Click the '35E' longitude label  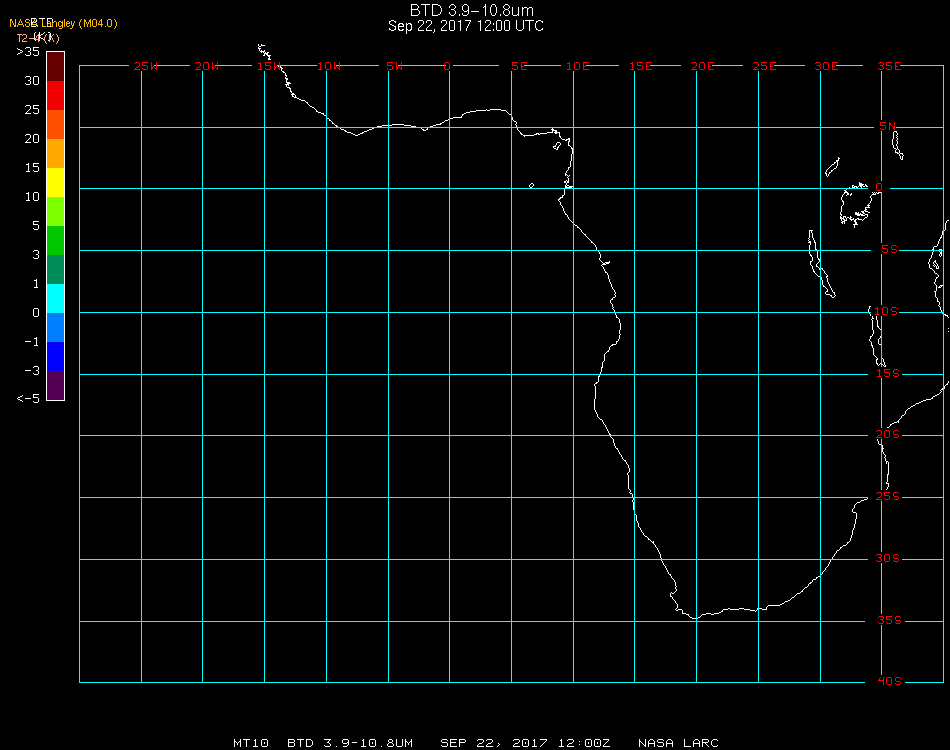click(x=889, y=66)
